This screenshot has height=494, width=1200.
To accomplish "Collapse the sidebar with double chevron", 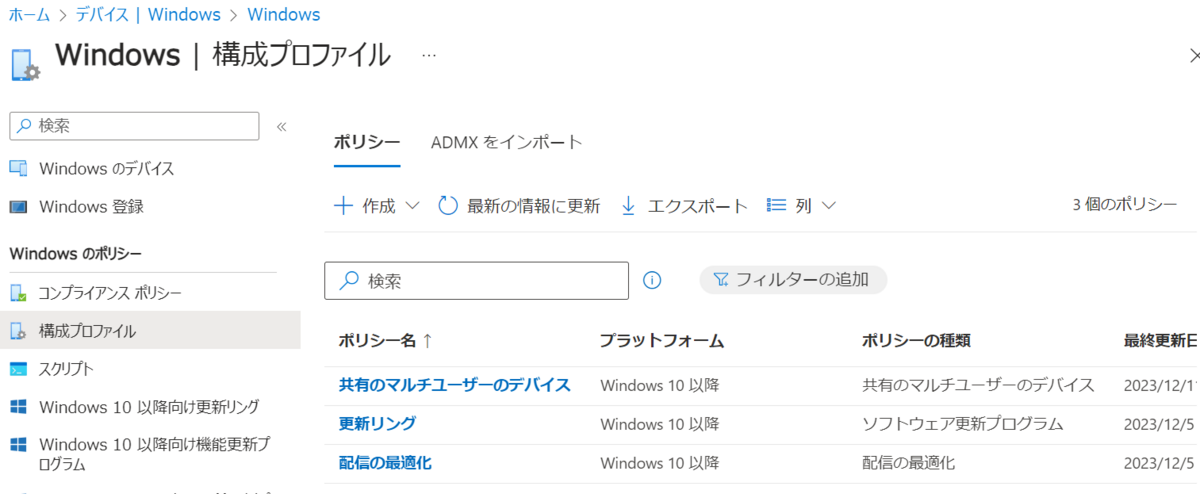I will (x=282, y=127).
